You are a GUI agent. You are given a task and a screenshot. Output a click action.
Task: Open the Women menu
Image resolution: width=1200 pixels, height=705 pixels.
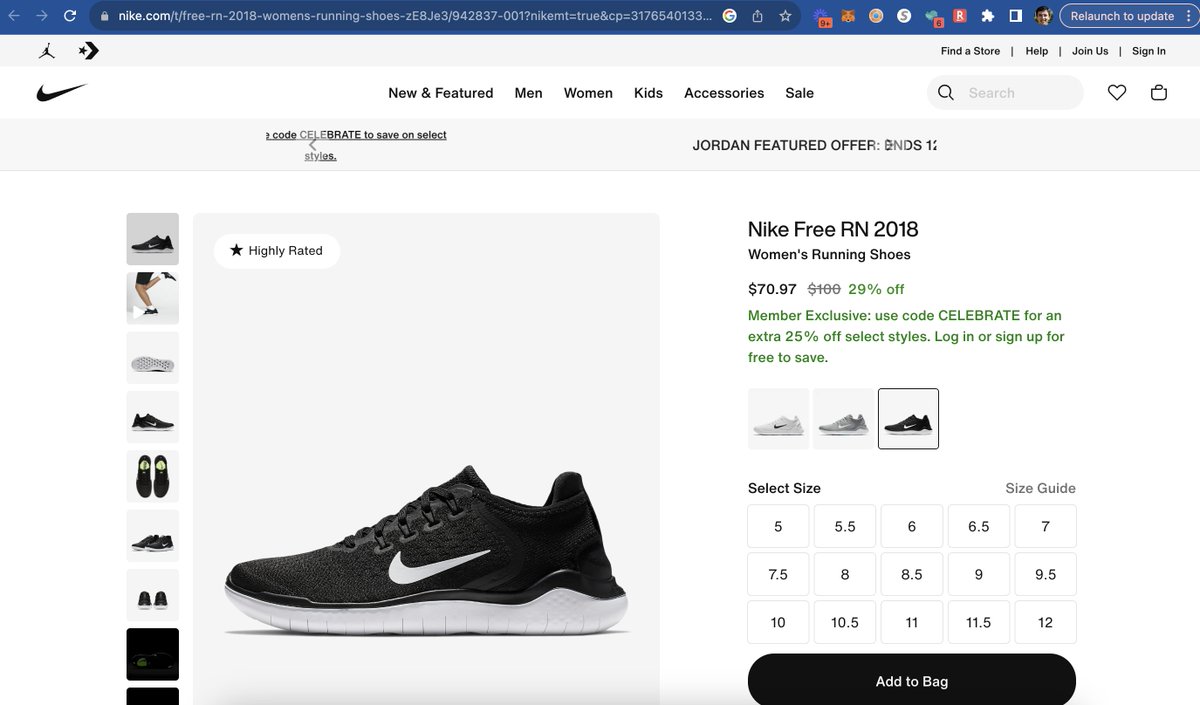coord(587,92)
